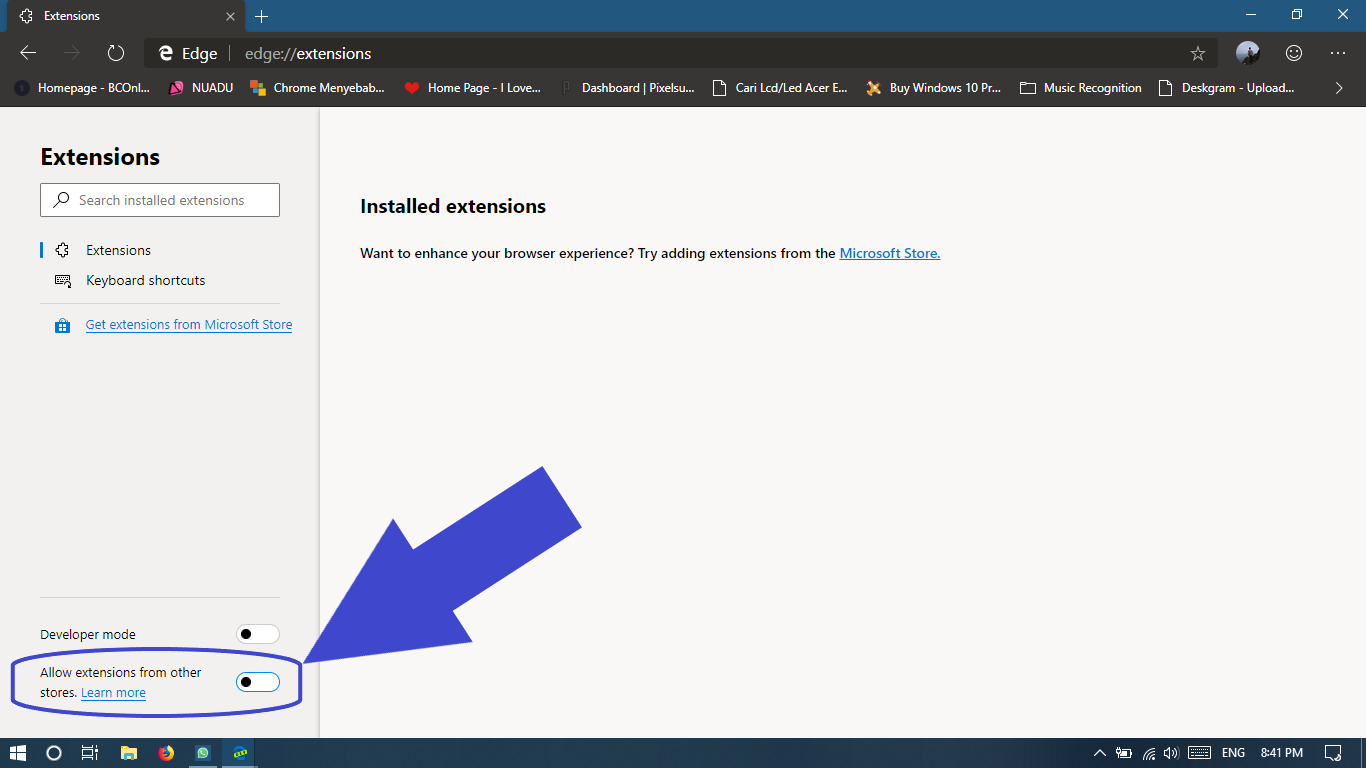The width and height of the screenshot is (1366, 768).
Task: Click the Wi-Fi network tray icon
Action: pyautogui.click(x=1149, y=753)
